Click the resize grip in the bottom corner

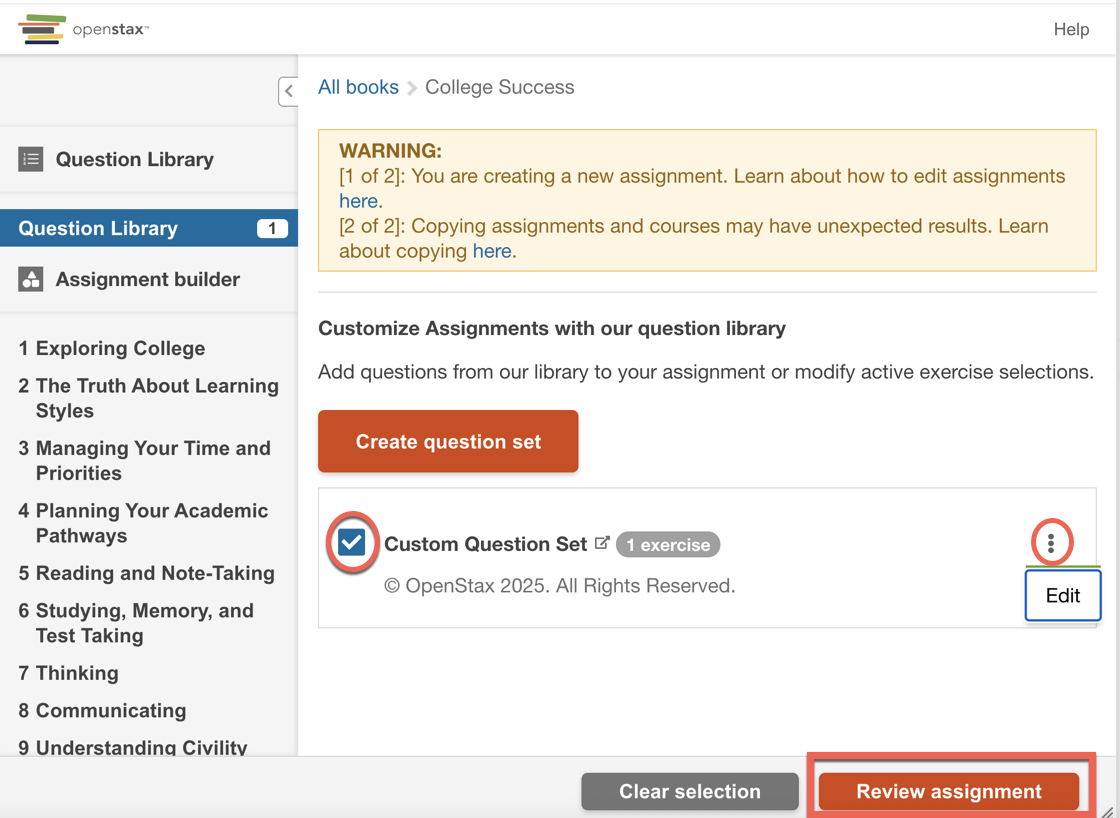(x=1106, y=811)
